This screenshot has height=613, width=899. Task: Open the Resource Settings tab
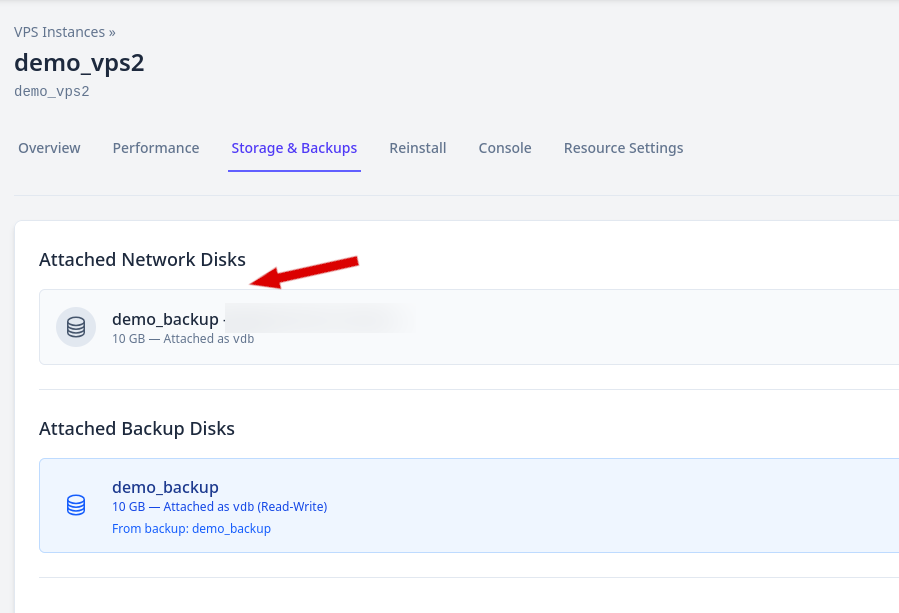coord(623,147)
